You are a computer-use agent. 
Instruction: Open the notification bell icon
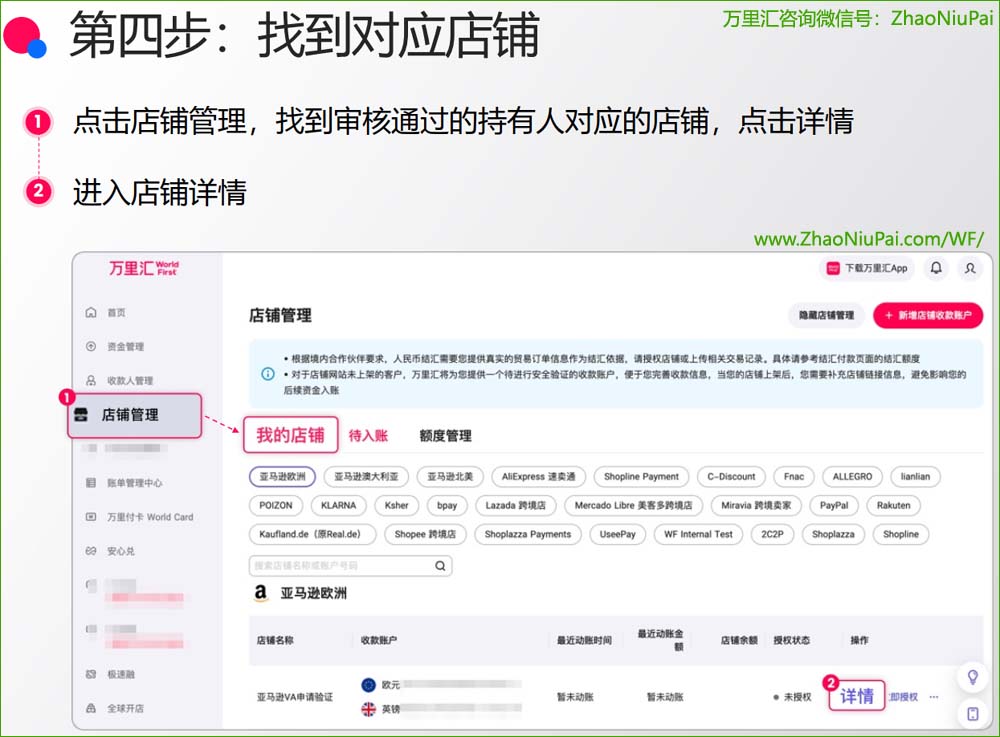coord(936,268)
